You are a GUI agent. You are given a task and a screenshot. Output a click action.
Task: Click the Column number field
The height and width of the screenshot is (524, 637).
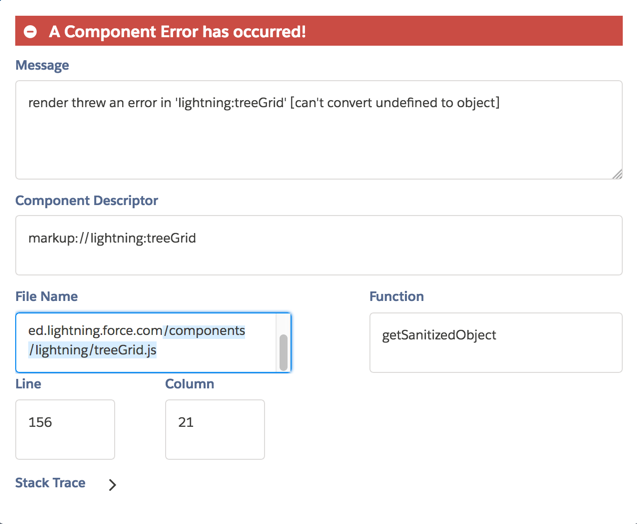coord(214,429)
